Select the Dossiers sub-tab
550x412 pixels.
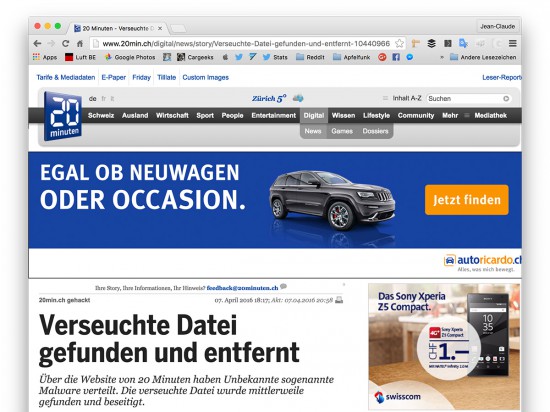tap(375, 131)
